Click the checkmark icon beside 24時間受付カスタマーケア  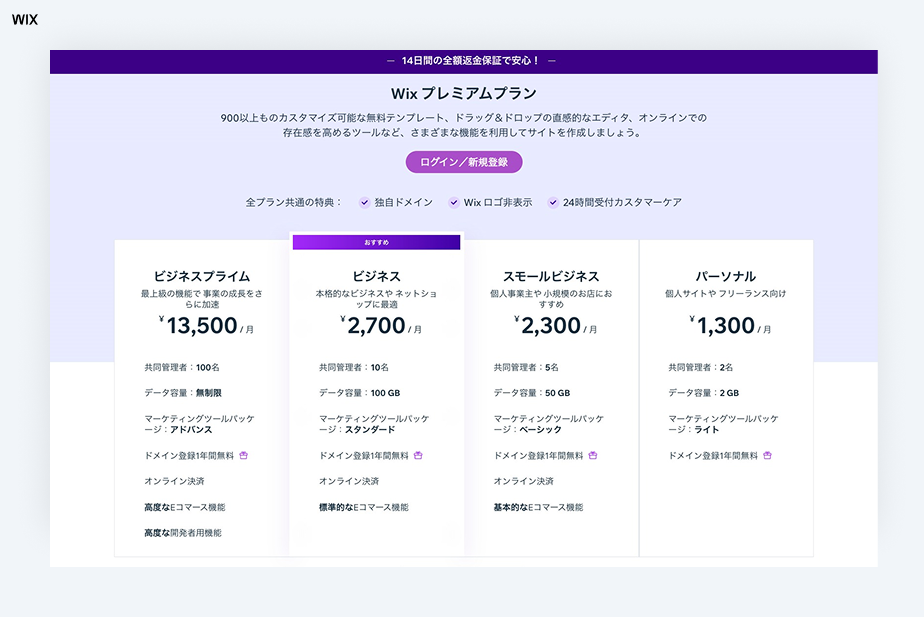[553, 203]
